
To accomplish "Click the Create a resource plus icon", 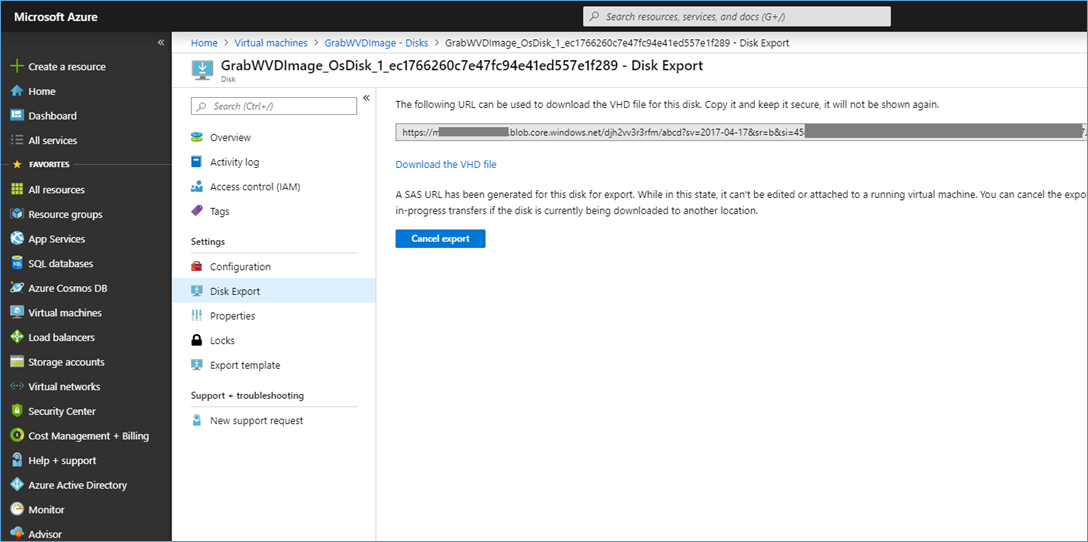I will (x=17, y=67).
